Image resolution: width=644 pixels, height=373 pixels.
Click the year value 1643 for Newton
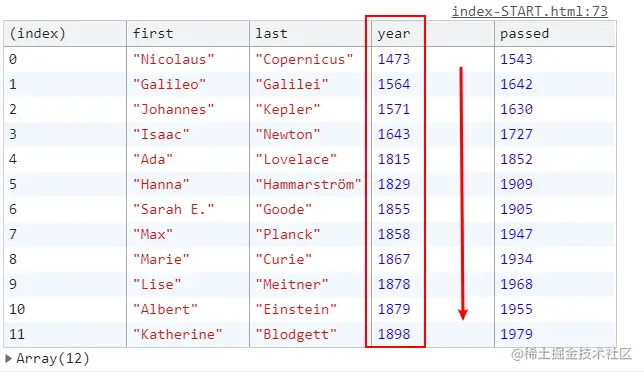[394, 134]
